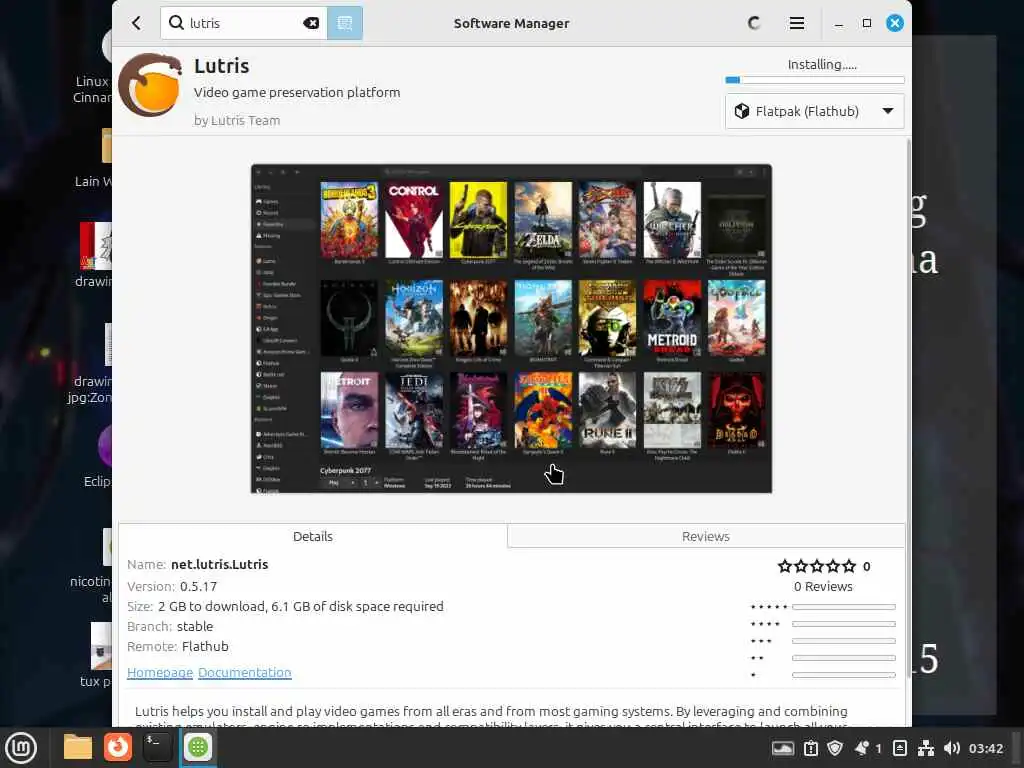Open the Lutris screenshot preview
This screenshot has height=768, width=1024.
(511, 328)
